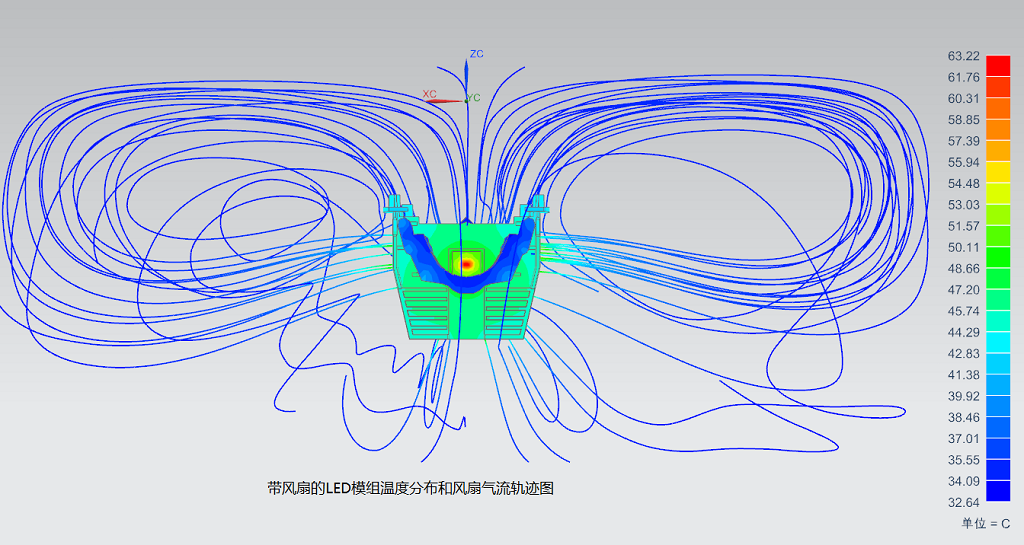The width and height of the screenshot is (1024, 545).
Task: Select the right mounting bolt atop the module
Action: 533,208
